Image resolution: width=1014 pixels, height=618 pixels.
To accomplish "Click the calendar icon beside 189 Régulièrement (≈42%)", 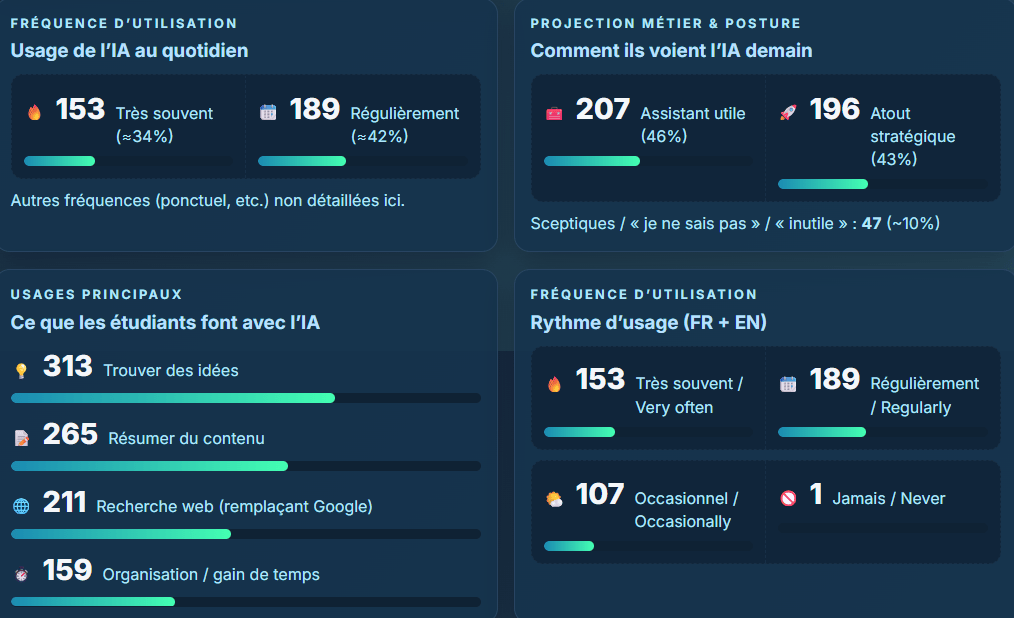I will click(268, 112).
